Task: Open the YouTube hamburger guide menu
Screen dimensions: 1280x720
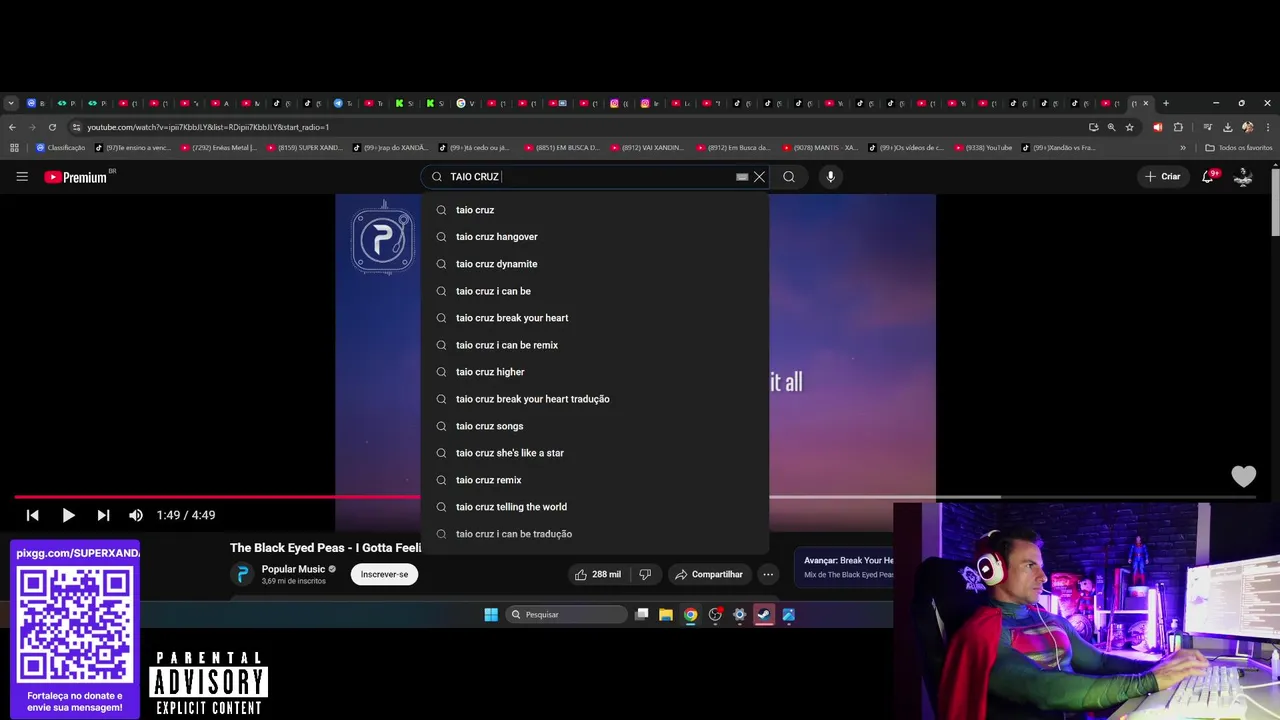Action: click(x=22, y=177)
